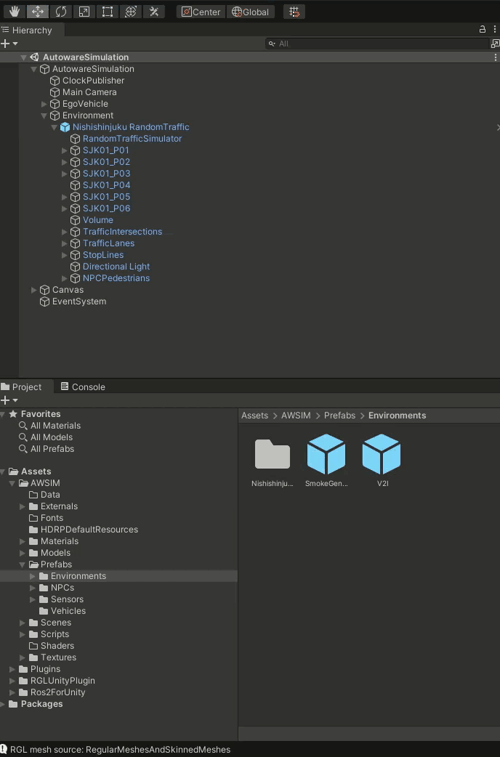Expand NPCPedestrians object

[64, 278]
